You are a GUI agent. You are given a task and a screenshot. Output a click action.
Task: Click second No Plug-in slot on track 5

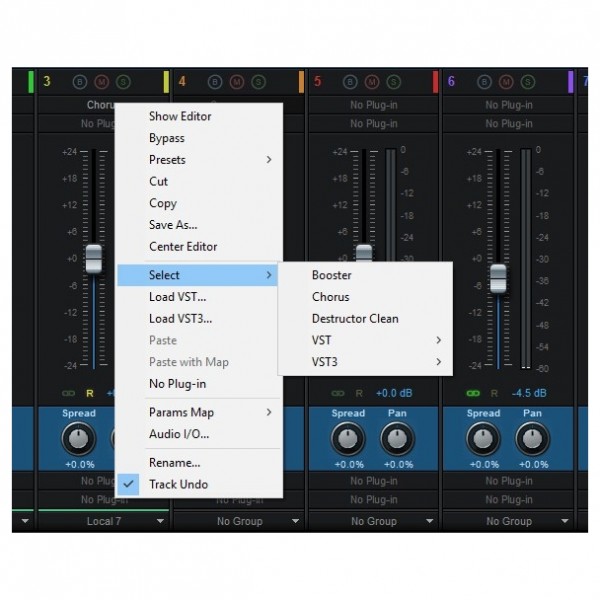point(373,124)
